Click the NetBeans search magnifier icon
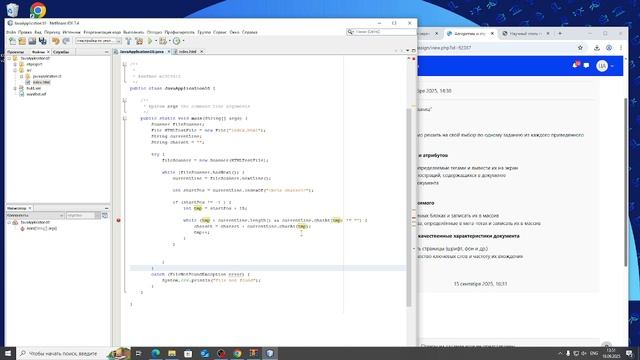Viewport: 640px width, 360px height. (350, 31)
